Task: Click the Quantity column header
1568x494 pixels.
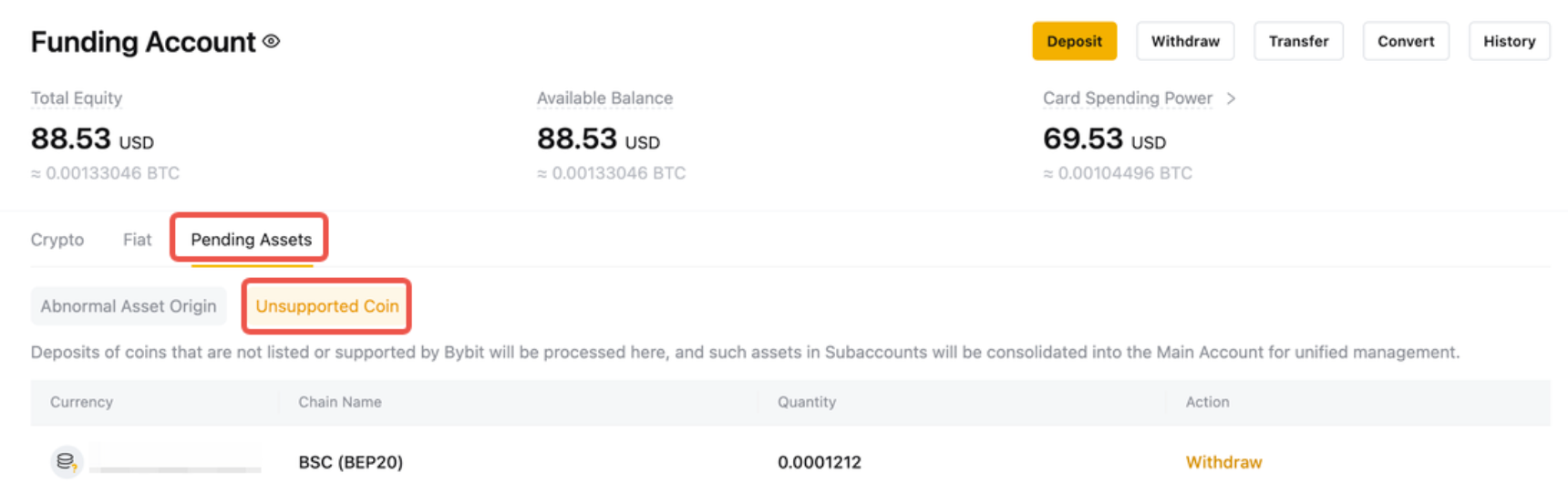Action: [806, 402]
